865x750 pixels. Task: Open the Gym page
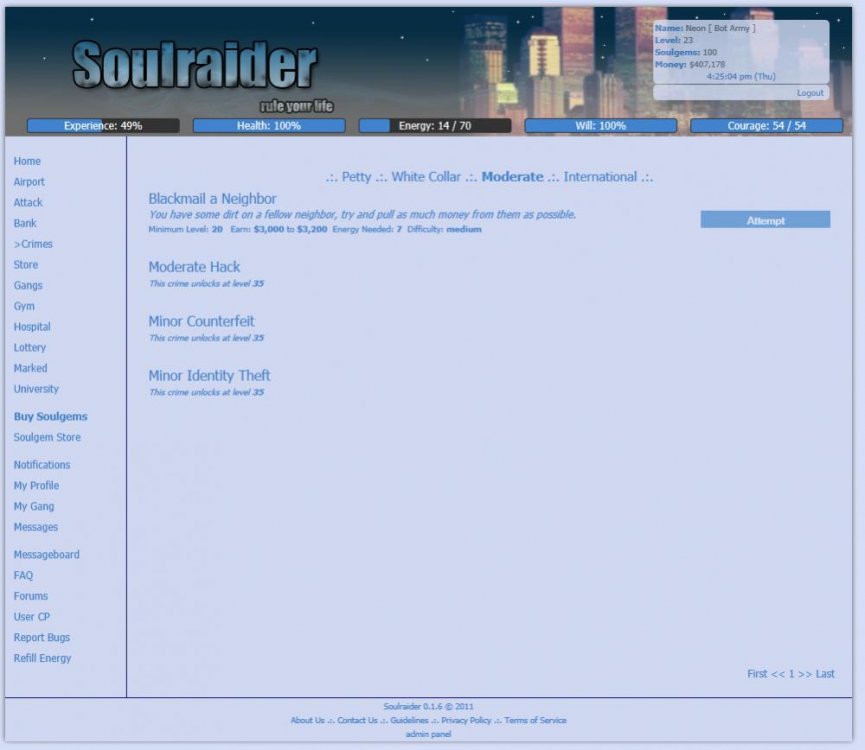coord(24,306)
